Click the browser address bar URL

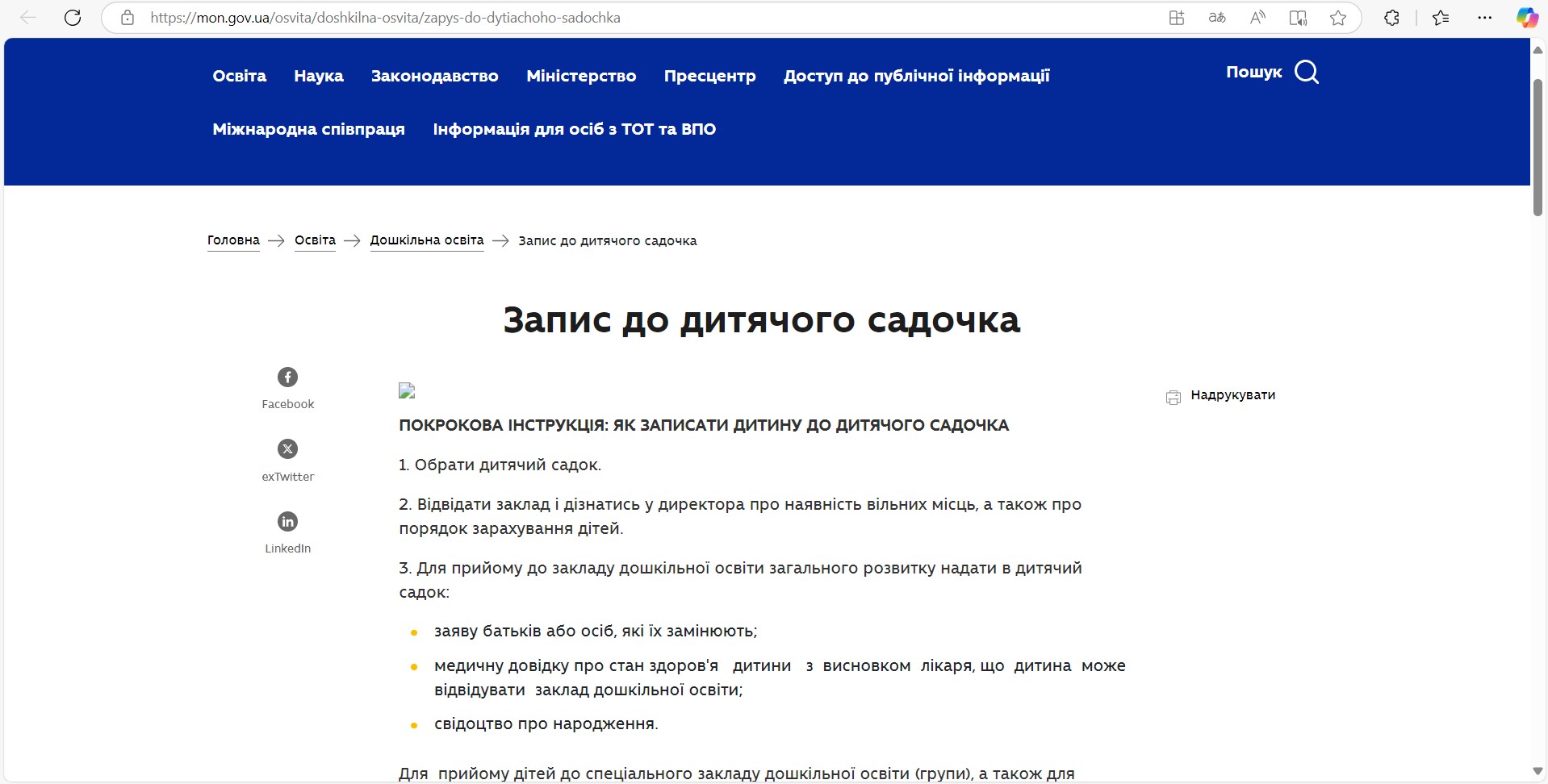[x=385, y=18]
